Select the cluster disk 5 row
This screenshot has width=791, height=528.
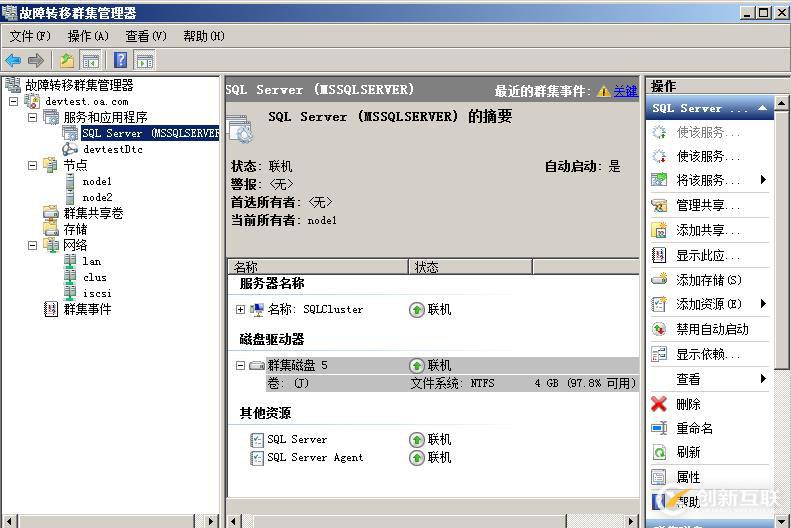click(x=452, y=365)
